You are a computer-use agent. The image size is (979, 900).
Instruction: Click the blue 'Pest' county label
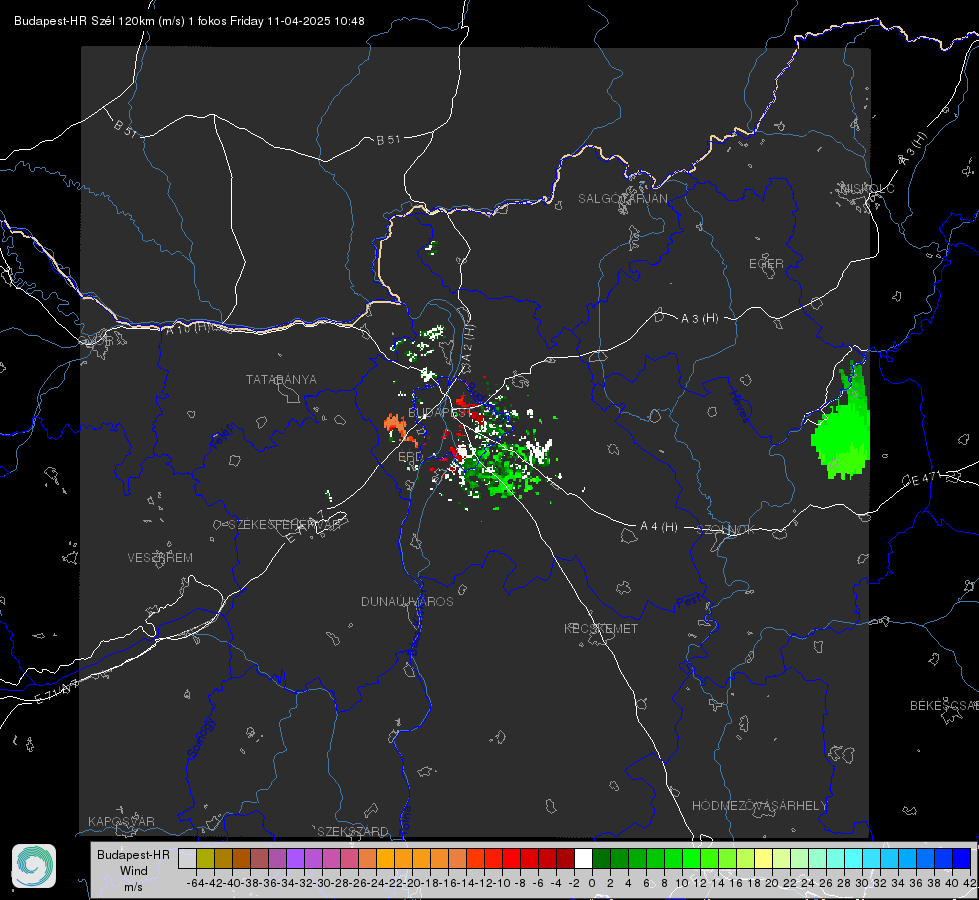pyautogui.click(x=688, y=603)
